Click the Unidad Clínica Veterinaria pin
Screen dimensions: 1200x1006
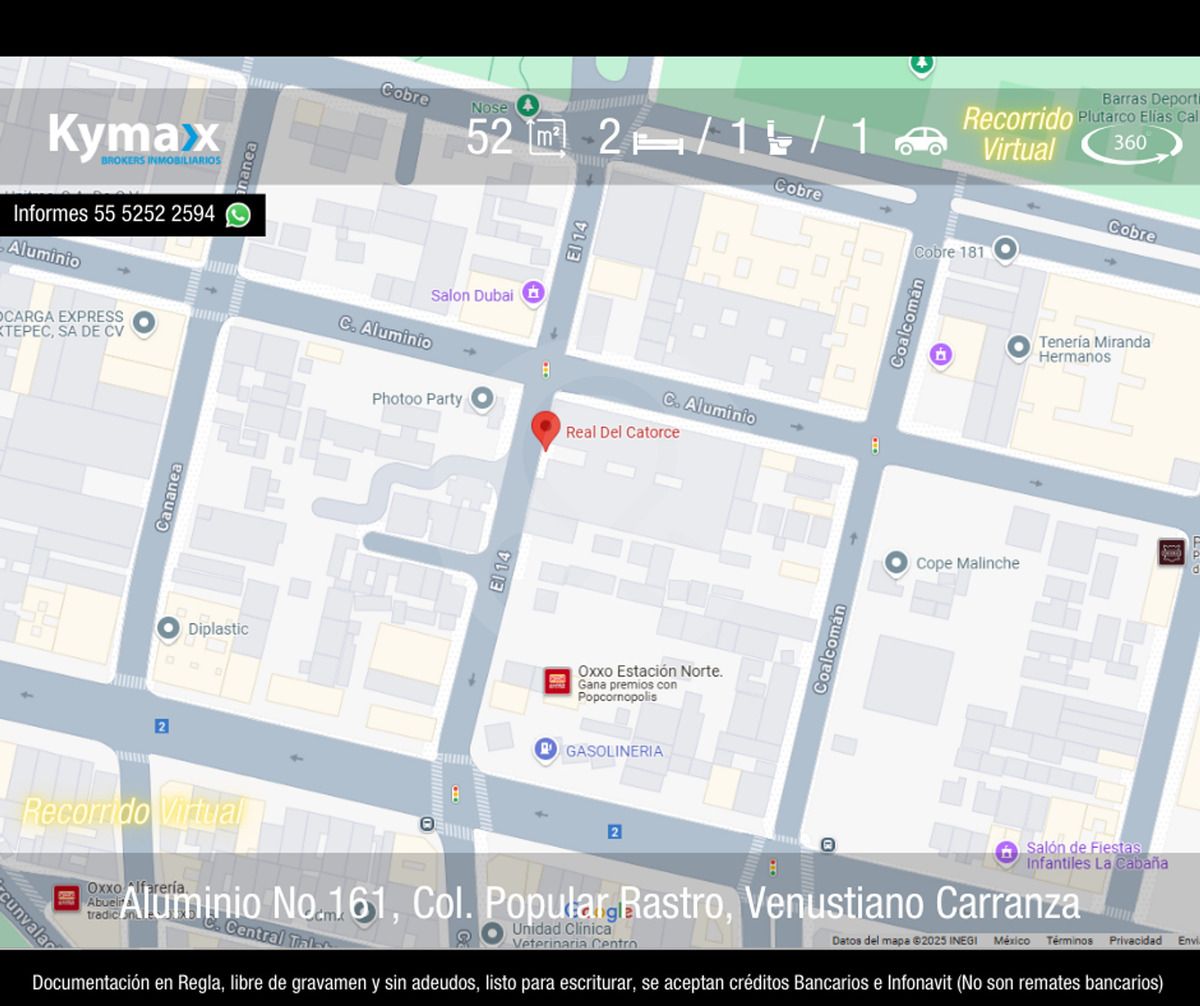tap(491, 933)
